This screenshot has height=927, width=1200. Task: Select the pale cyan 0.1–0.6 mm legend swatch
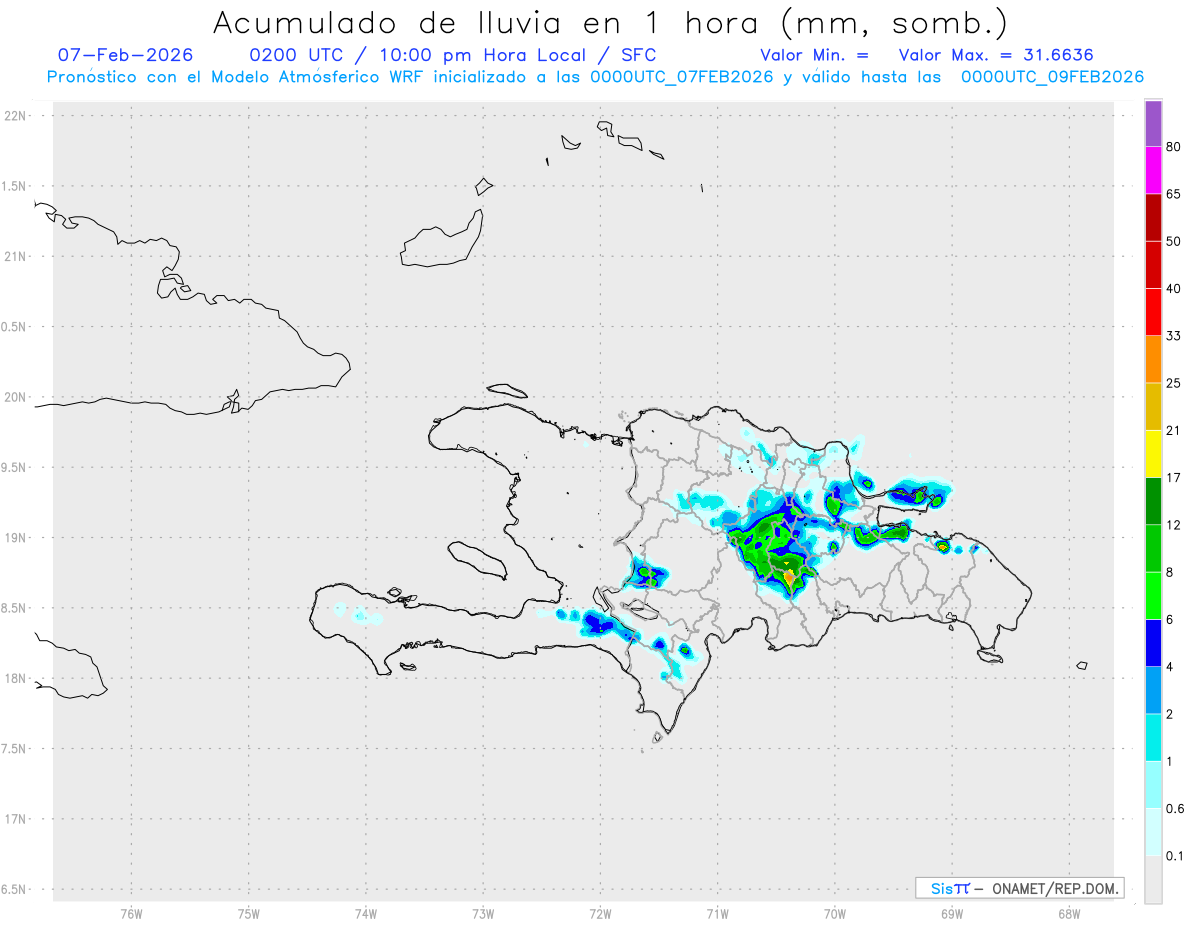click(x=1153, y=831)
